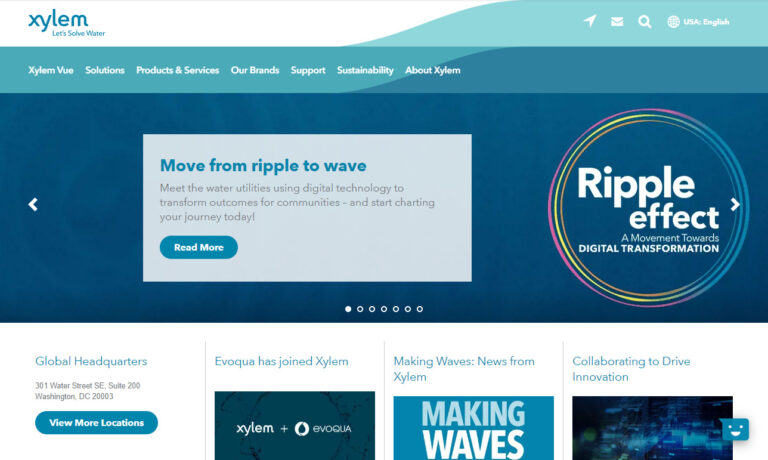Click the Collaborating to Drive Innovation image
The height and width of the screenshot is (460, 768).
point(652,428)
